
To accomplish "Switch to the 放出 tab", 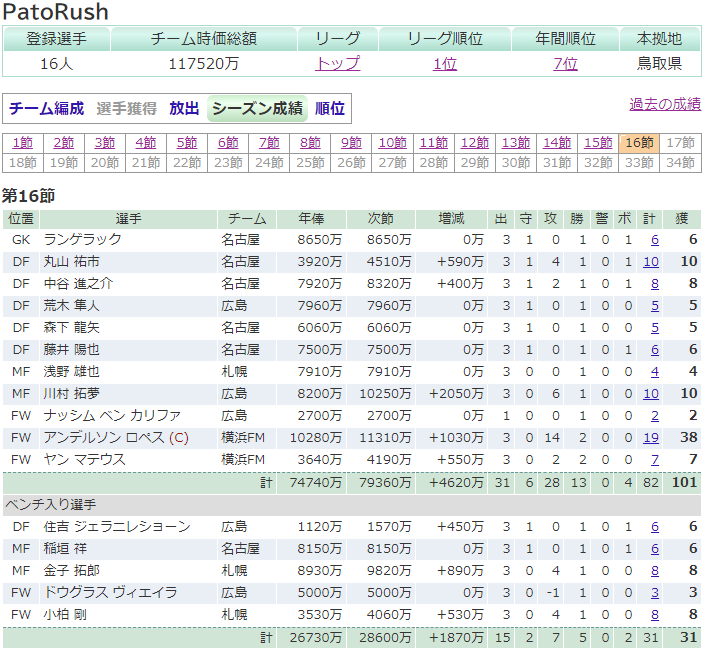I will 184,108.
